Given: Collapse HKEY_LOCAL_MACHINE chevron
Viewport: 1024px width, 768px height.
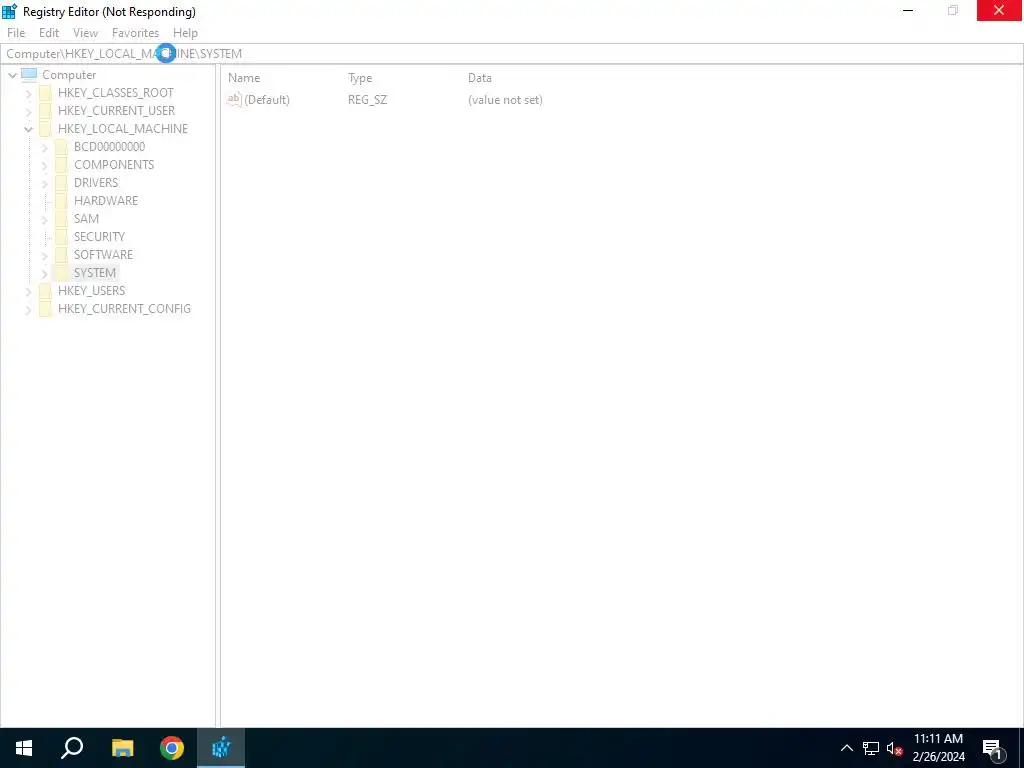Looking at the screenshot, I should pyautogui.click(x=28, y=129).
